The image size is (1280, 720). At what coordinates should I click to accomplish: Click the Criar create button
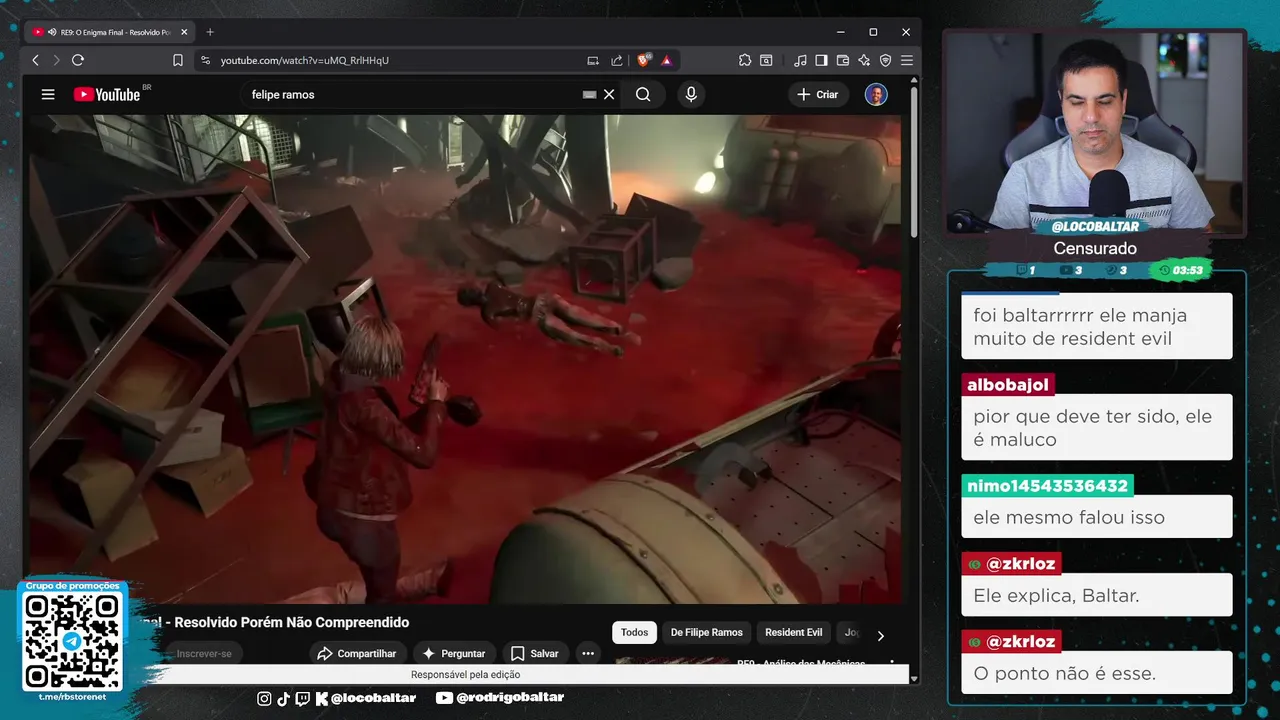coord(818,94)
